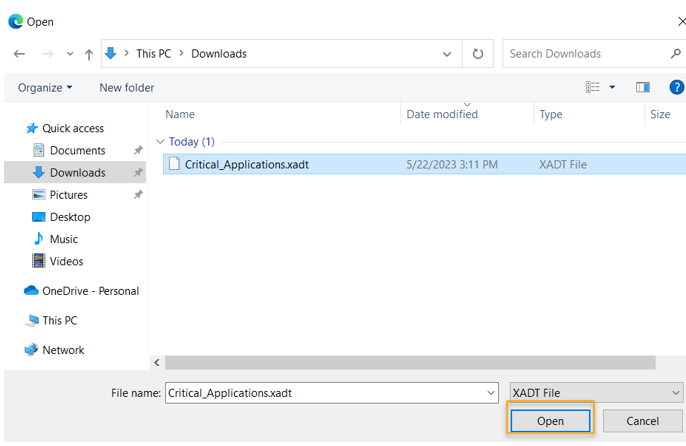Click the Back navigation arrow
Screen dimensions: 686x446
point(19,54)
